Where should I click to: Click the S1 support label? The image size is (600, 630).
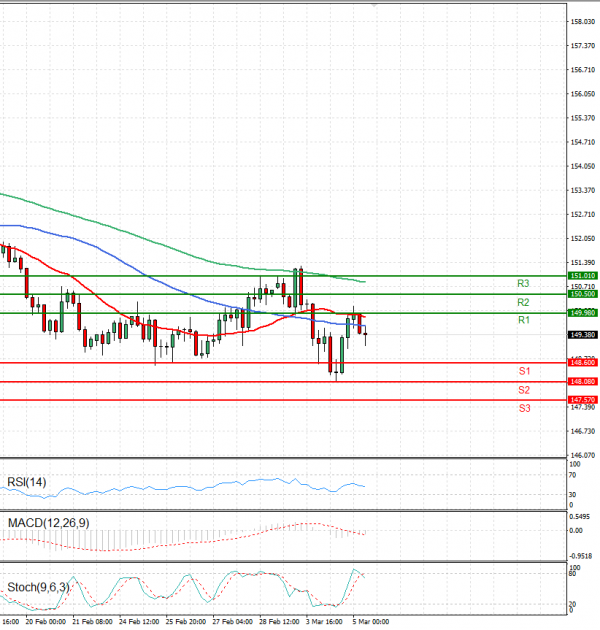tap(524, 371)
